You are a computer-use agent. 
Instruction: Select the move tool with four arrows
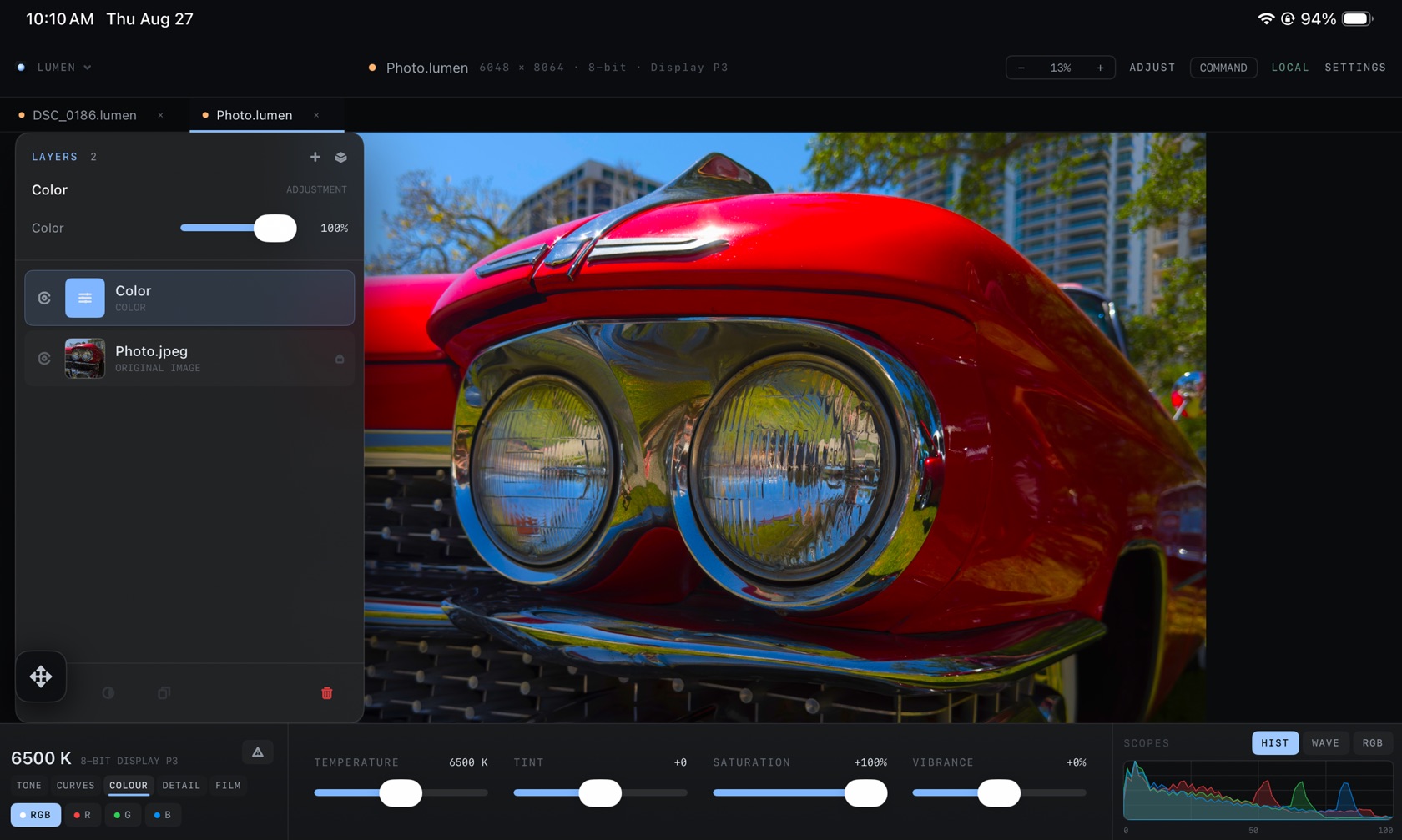pyautogui.click(x=41, y=677)
